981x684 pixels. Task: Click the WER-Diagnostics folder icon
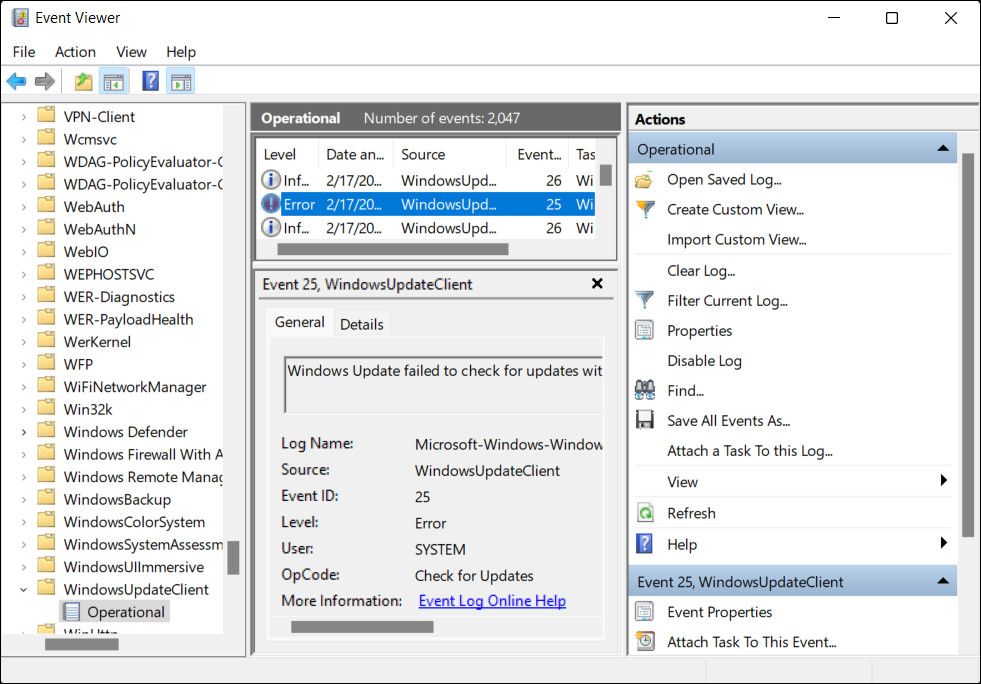pos(46,295)
